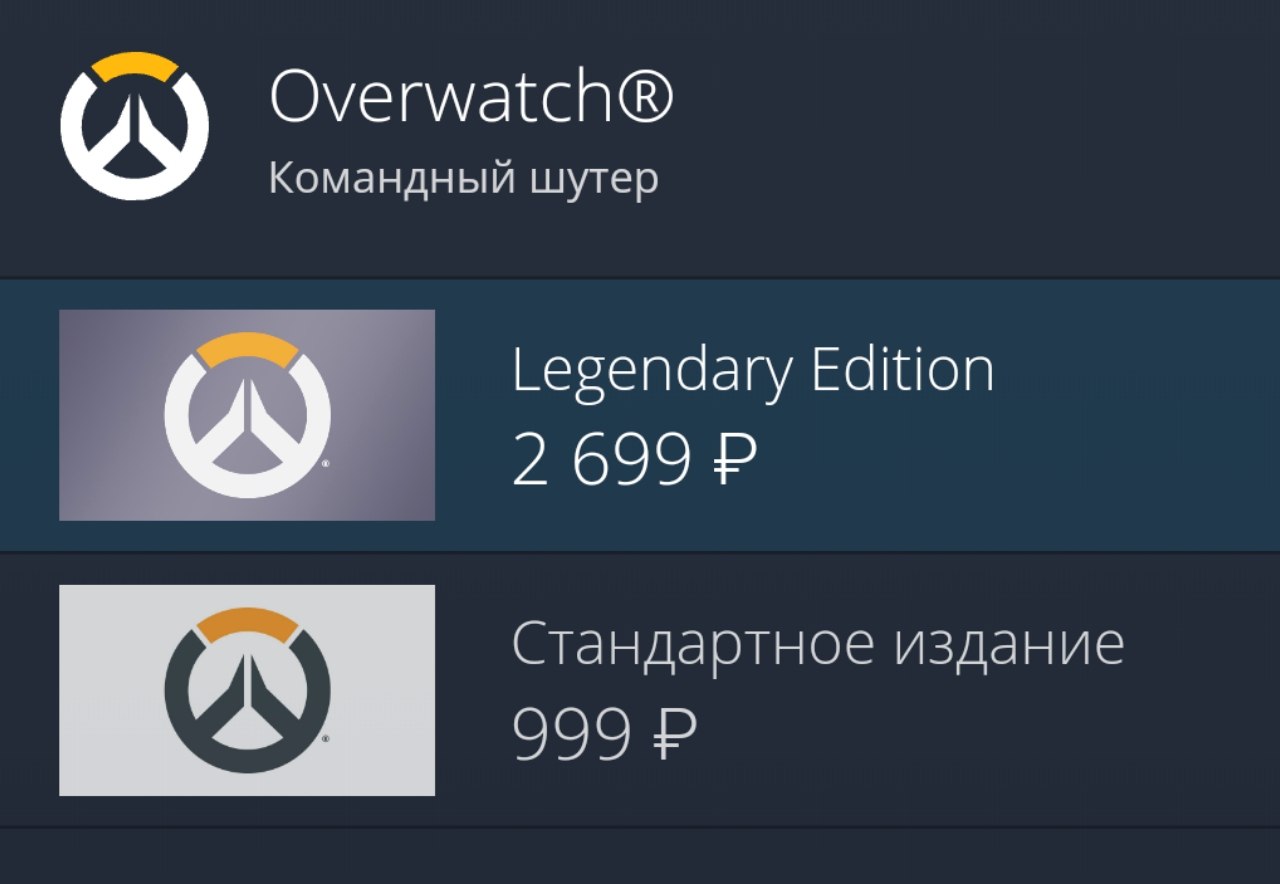Click the 999 ₽ price
Image resolution: width=1280 pixels, height=884 pixels.
coord(605,735)
